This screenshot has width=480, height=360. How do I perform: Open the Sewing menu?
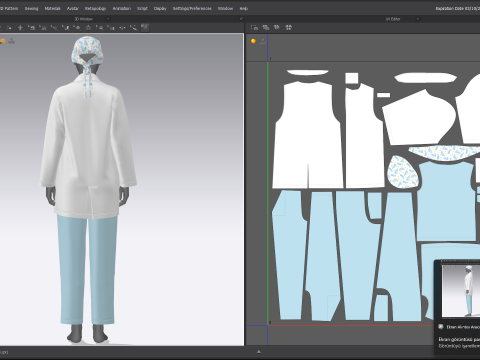coord(31,8)
